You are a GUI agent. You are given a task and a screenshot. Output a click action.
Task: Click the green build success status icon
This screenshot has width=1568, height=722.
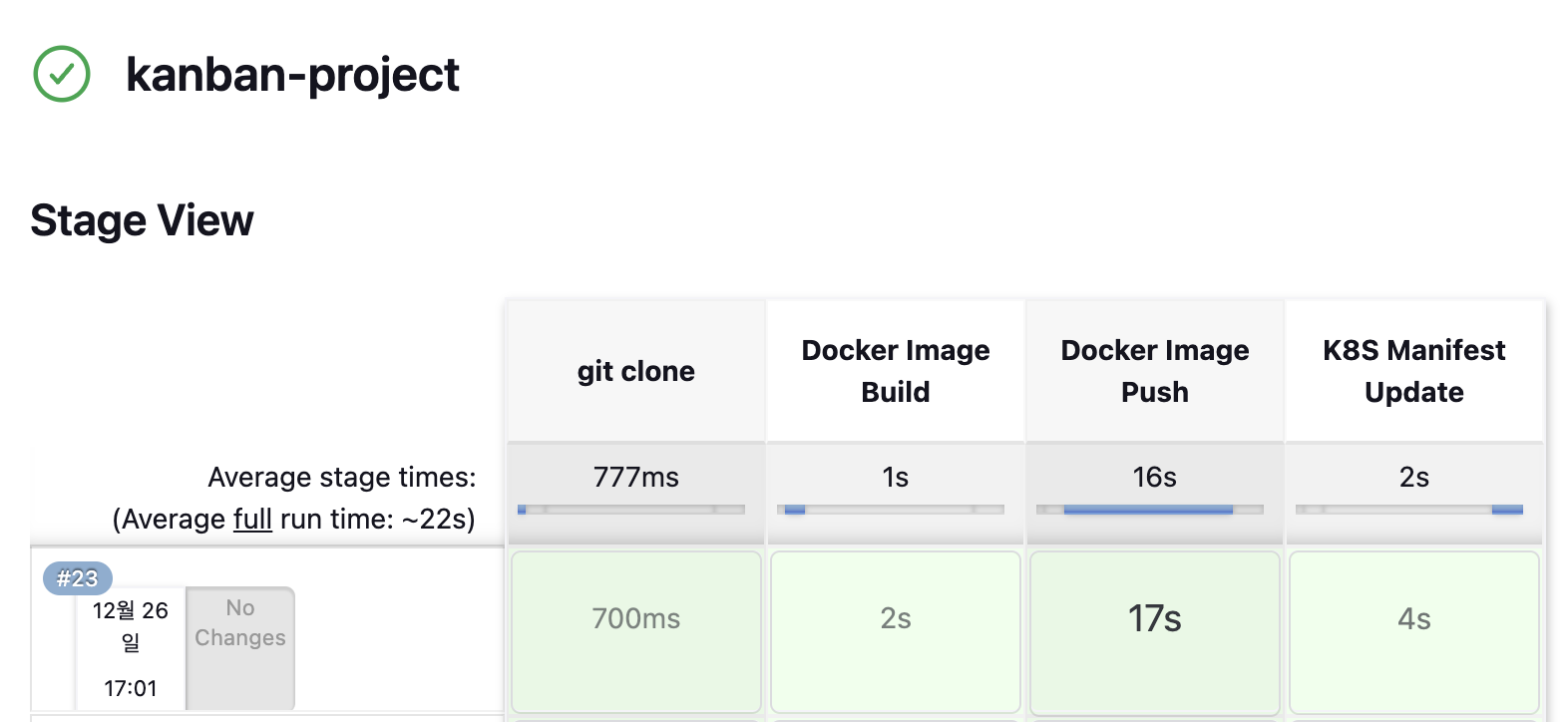[62, 74]
